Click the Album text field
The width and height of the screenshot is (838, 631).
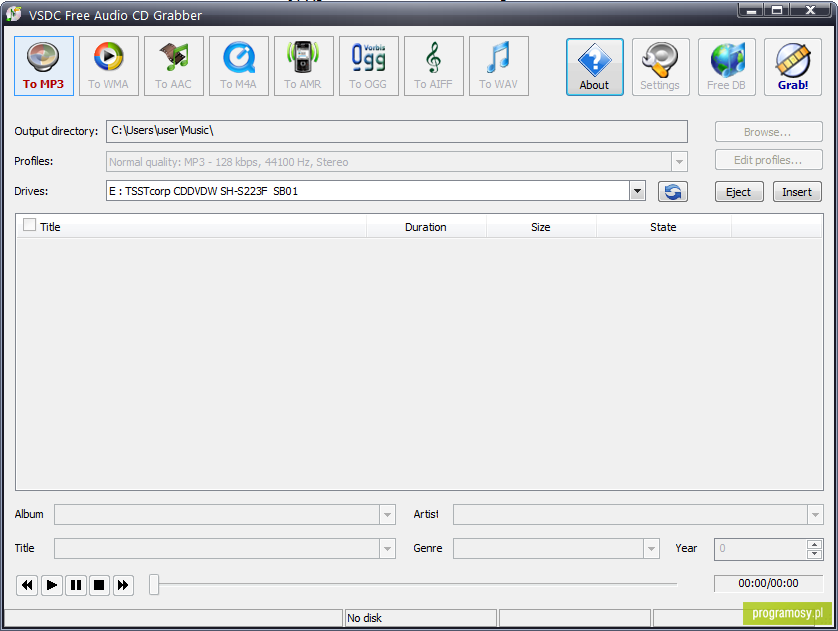(x=218, y=515)
